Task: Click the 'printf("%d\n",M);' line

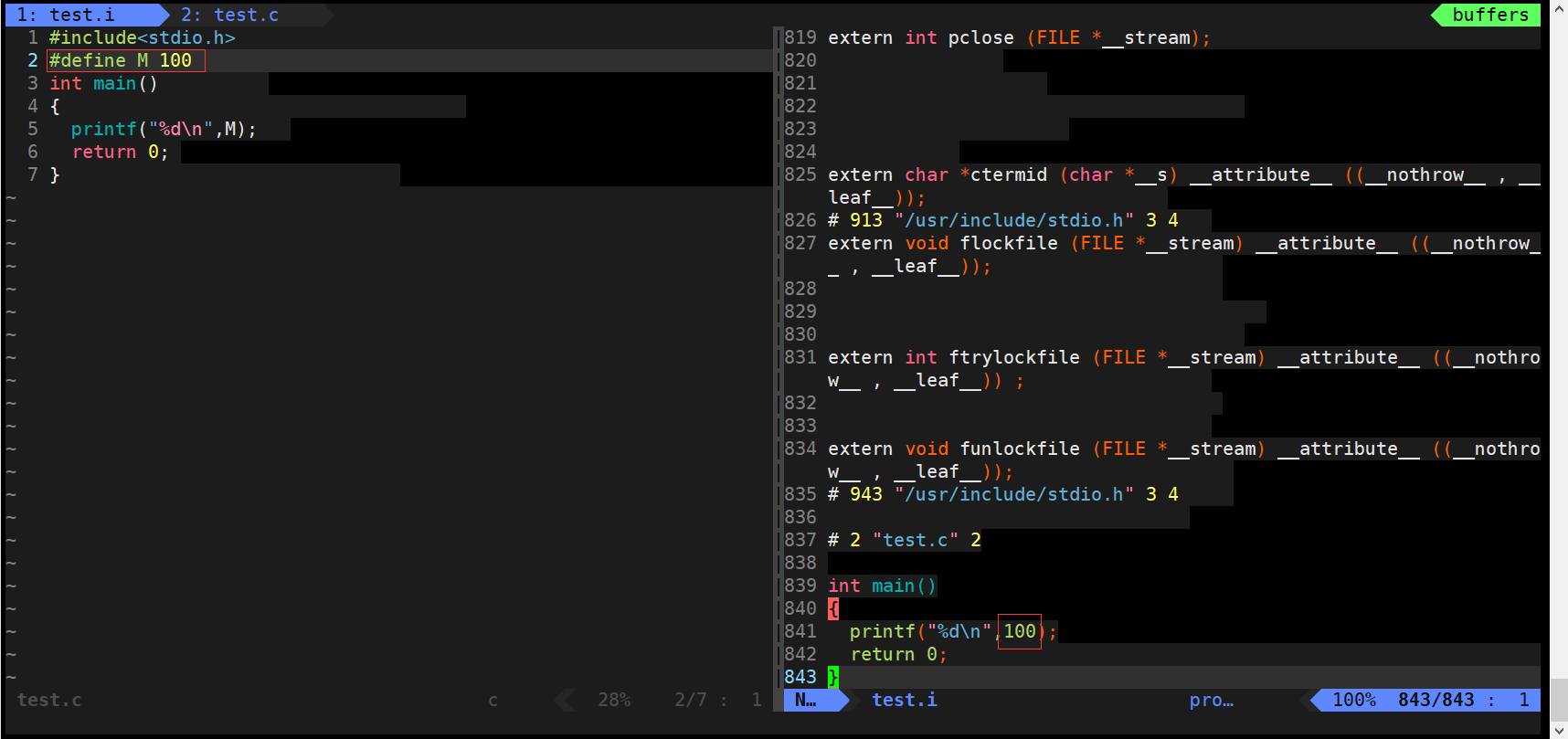Action: 164,129
